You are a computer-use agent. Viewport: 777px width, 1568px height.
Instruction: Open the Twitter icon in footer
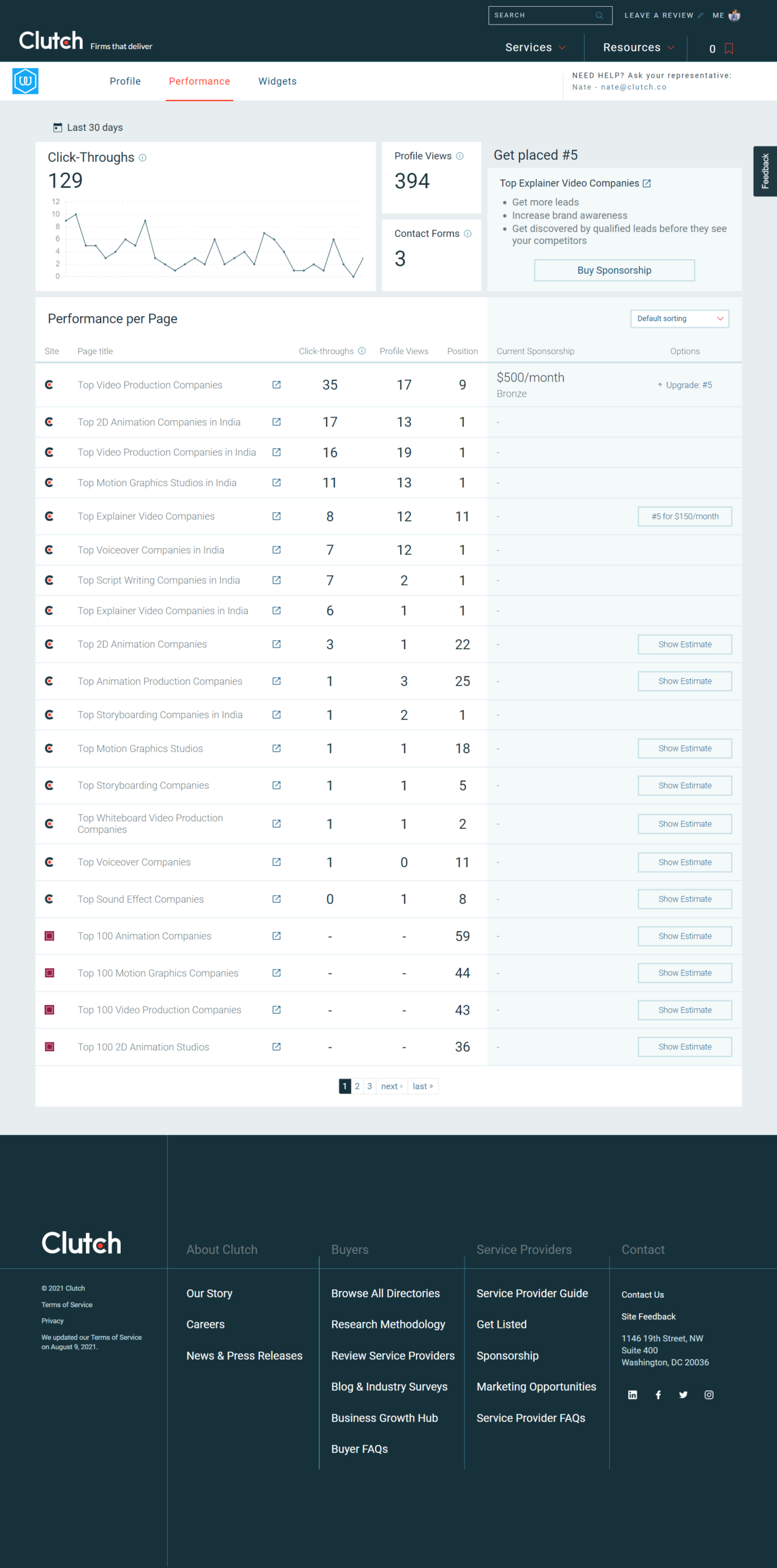tap(683, 1395)
